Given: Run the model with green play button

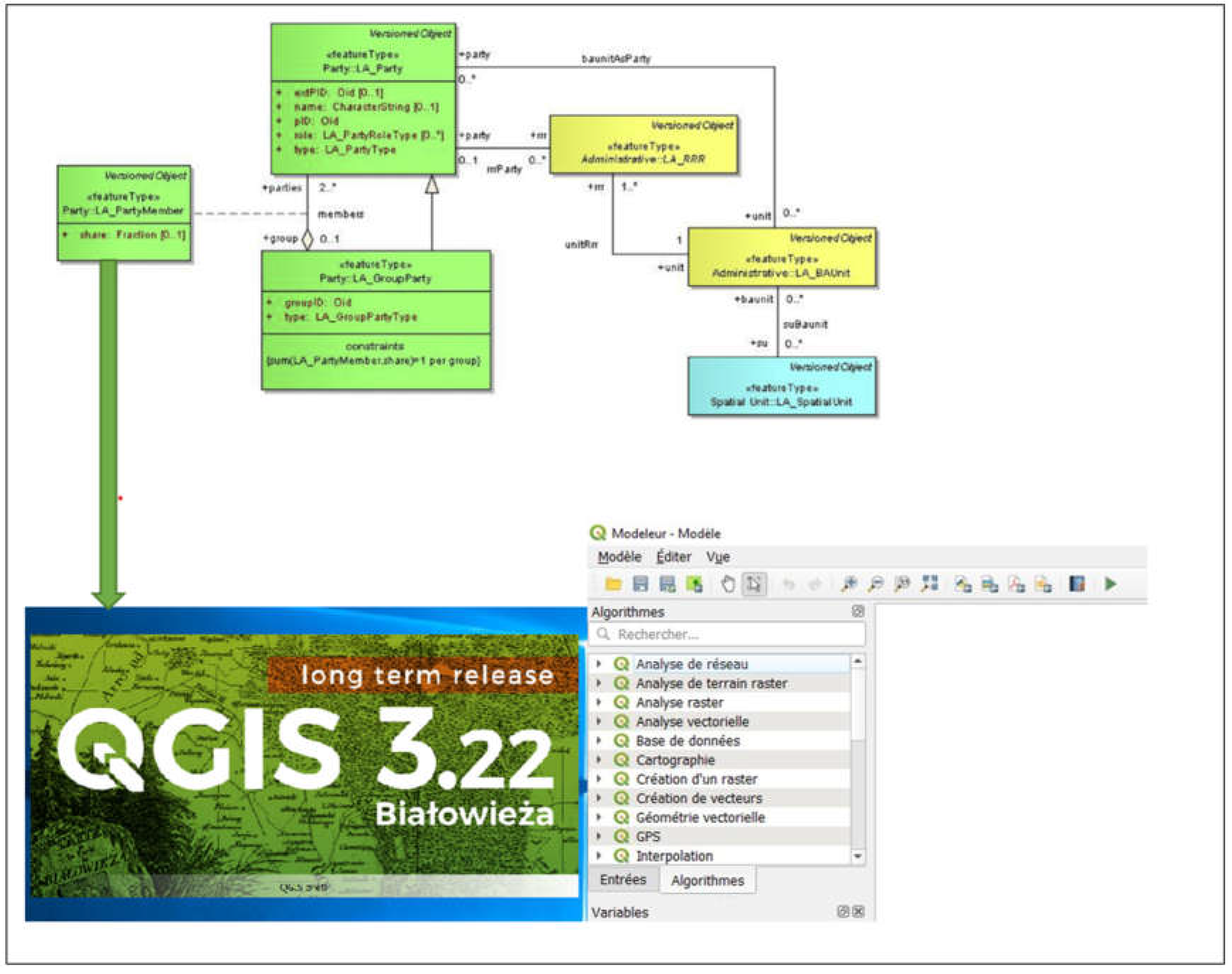Looking at the screenshot, I should click(1110, 584).
